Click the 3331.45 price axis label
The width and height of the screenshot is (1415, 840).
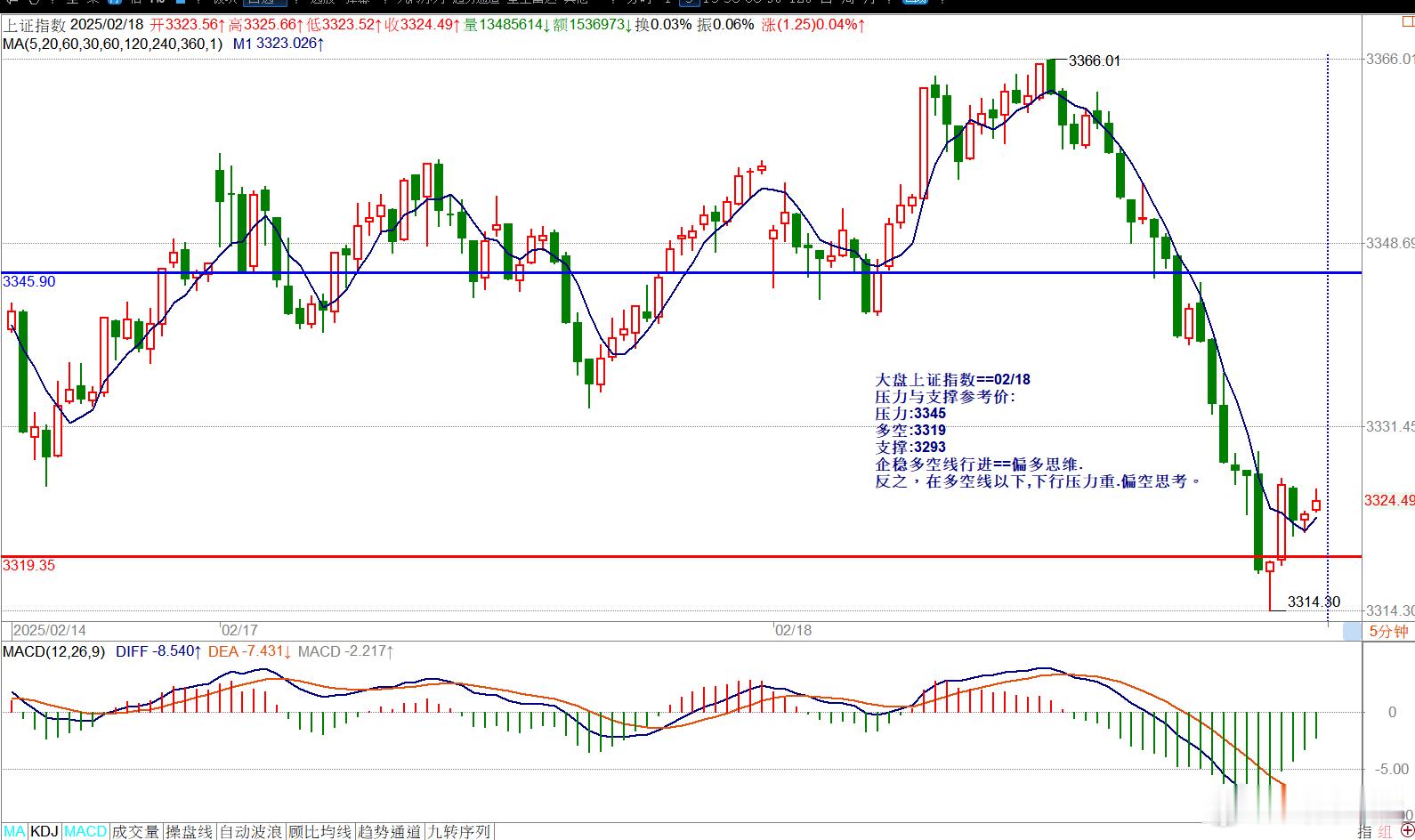(1390, 427)
